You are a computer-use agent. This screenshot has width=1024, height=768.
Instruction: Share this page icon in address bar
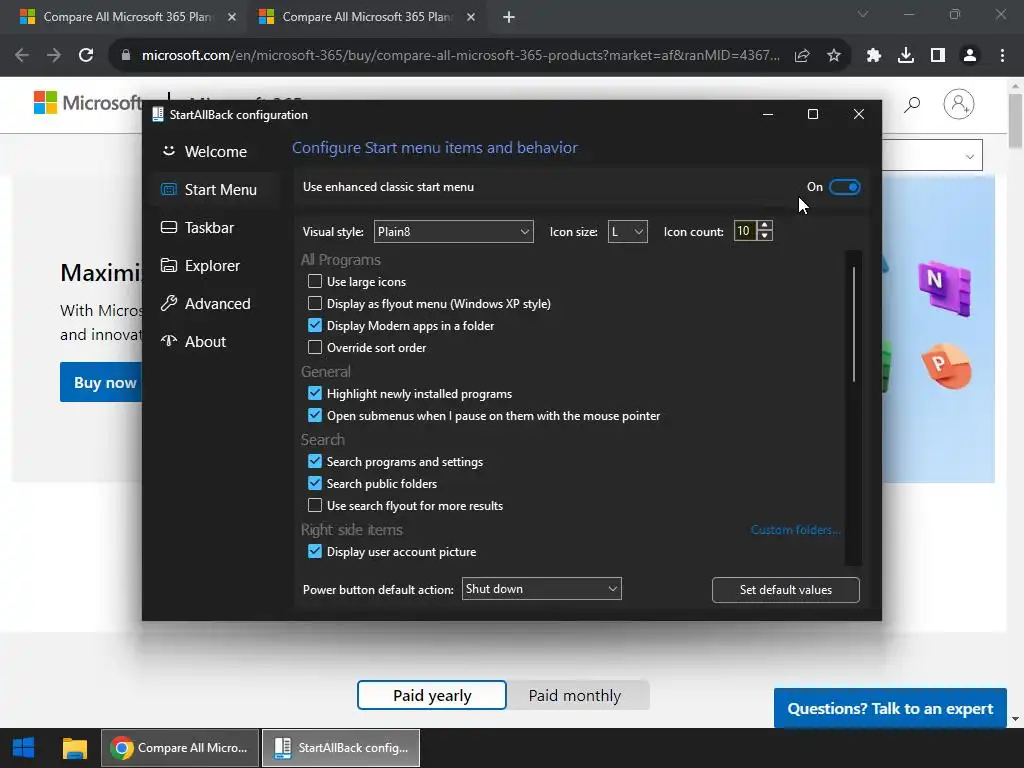(x=802, y=56)
